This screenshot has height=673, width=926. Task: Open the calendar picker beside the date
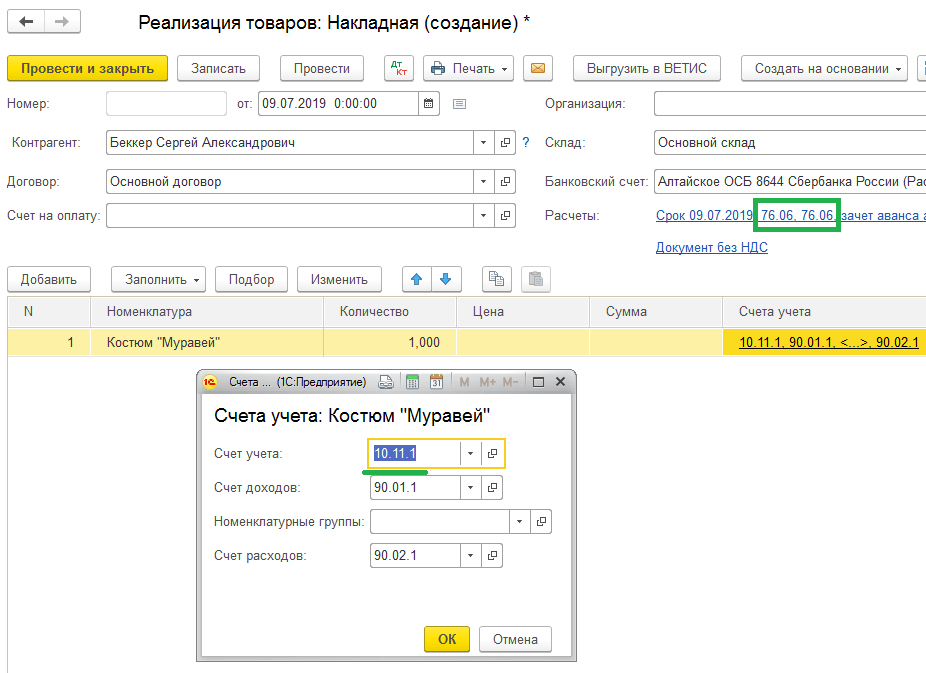(429, 103)
